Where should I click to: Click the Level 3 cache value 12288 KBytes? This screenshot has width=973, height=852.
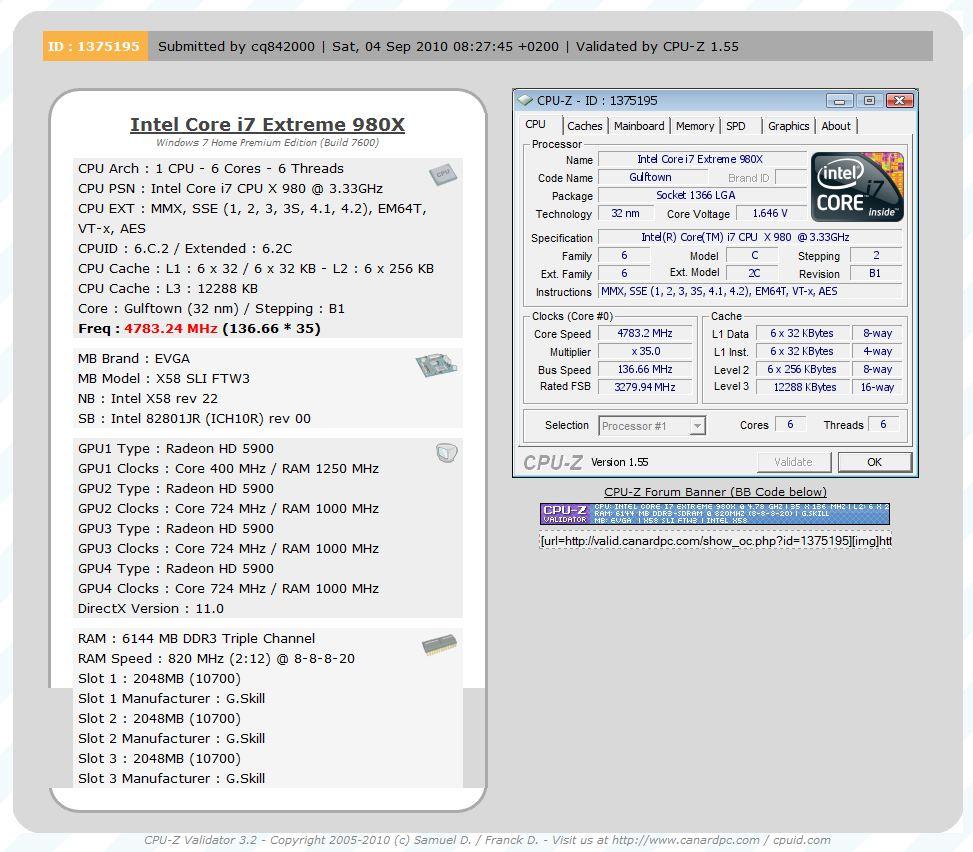pos(804,387)
